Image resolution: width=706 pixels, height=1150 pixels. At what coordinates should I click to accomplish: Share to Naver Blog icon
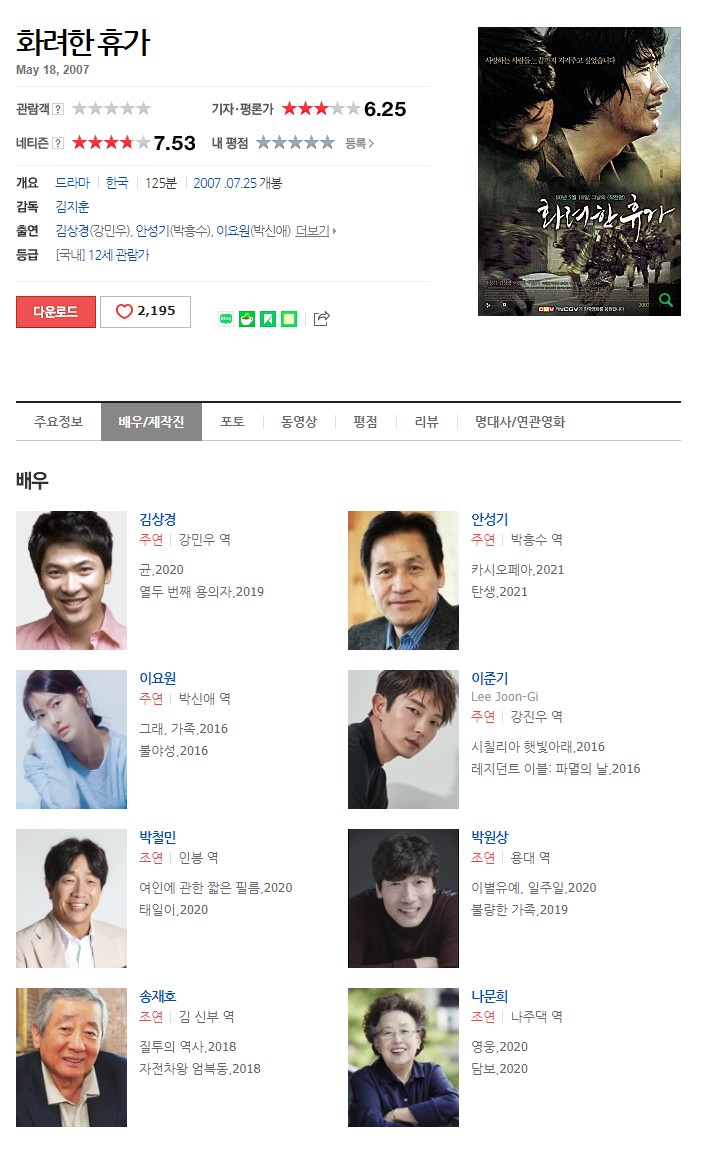(226, 319)
